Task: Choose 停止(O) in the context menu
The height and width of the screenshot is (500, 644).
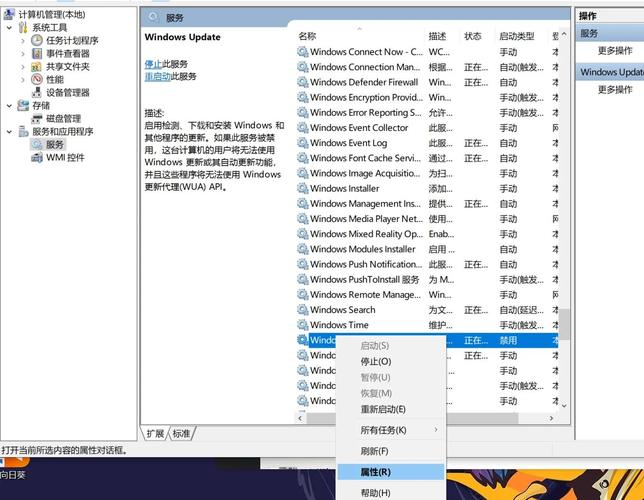Action: [391, 362]
